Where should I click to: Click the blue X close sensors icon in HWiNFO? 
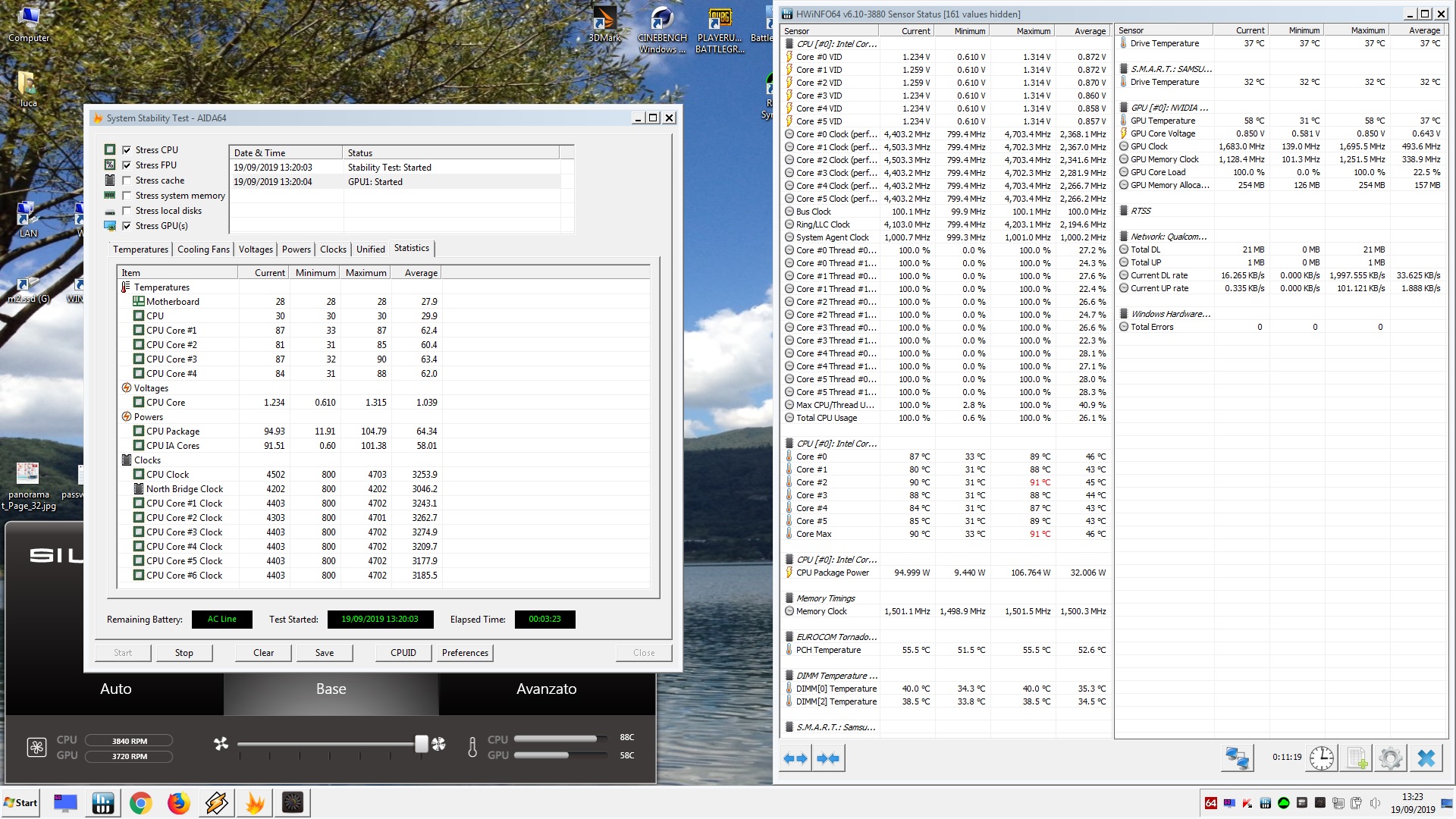[x=1426, y=758]
